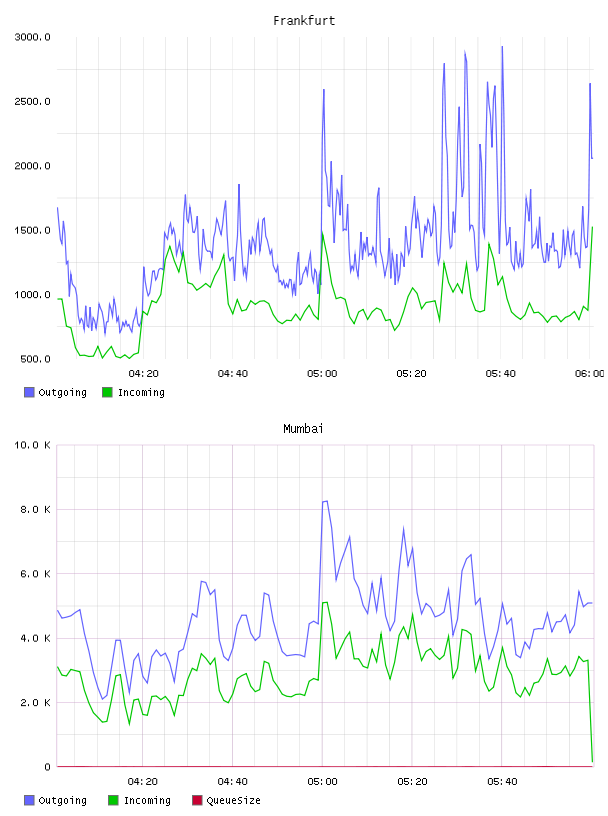Click the 10.0 K y-axis label on Mumbai
This screenshot has height=816, width=608.
click(32, 445)
